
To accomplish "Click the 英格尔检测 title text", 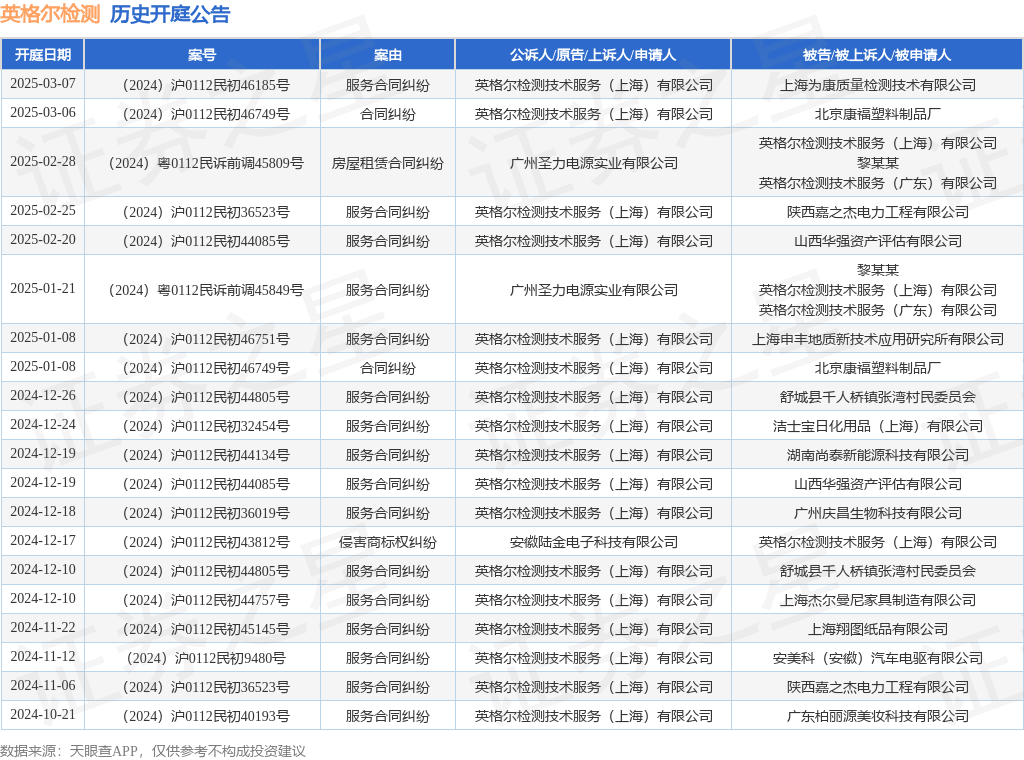I will (x=50, y=14).
